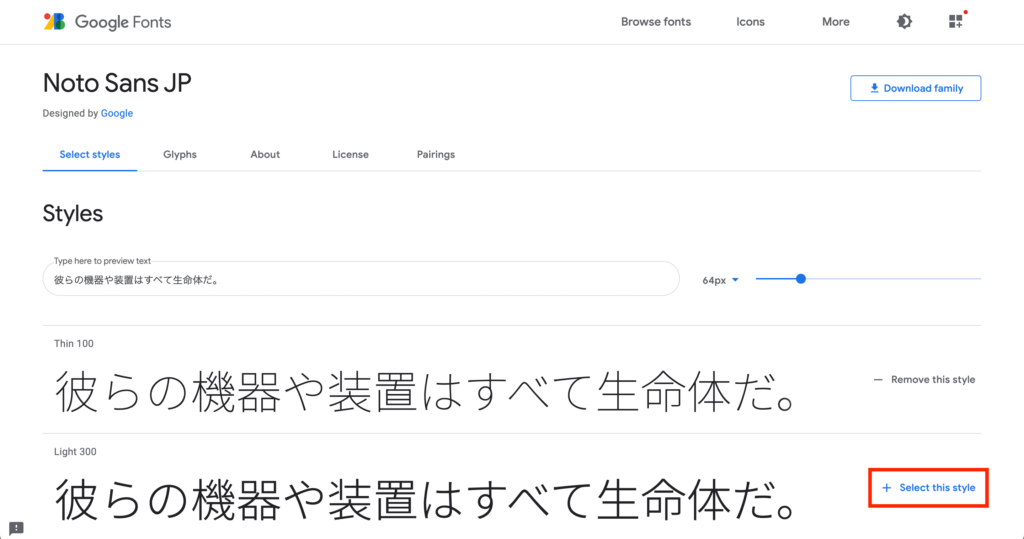This screenshot has width=1024, height=539.
Task: Switch to the License tab
Action: pyautogui.click(x=350, y=155)
